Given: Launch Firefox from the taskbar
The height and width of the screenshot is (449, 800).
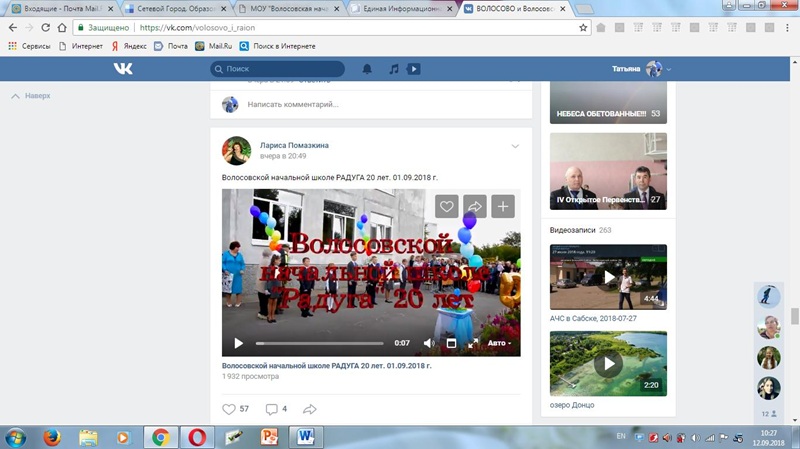Looking at the screenshot, I should (52, 438).
